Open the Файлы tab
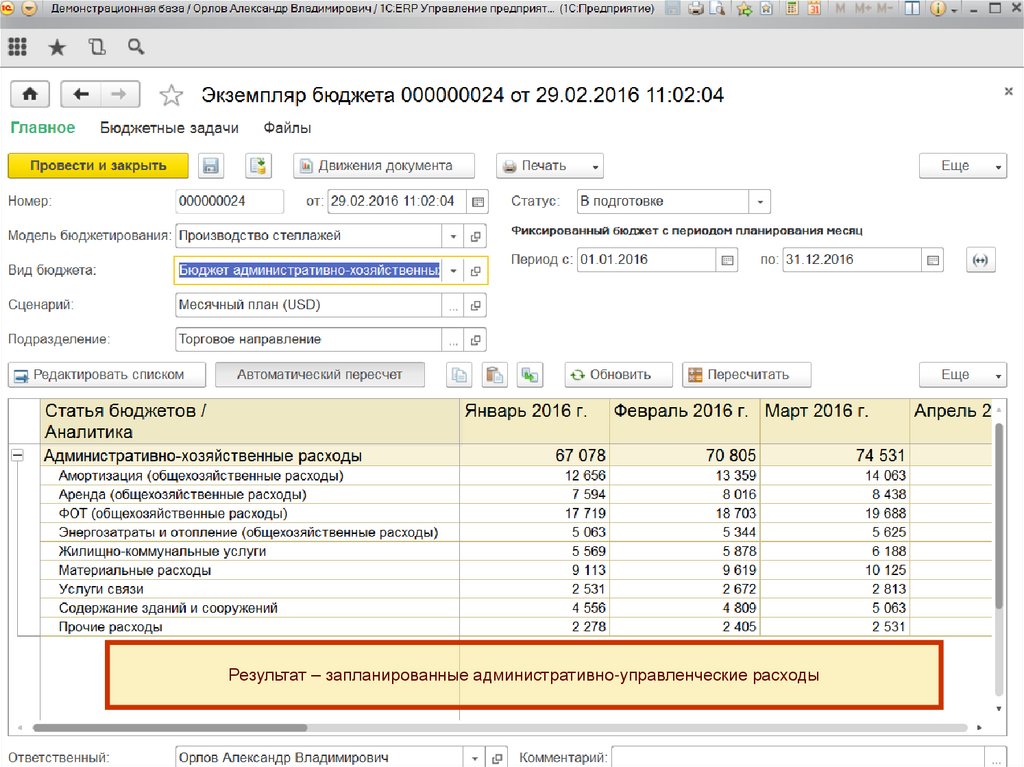 pyautogui.click(x=287, y=128)
